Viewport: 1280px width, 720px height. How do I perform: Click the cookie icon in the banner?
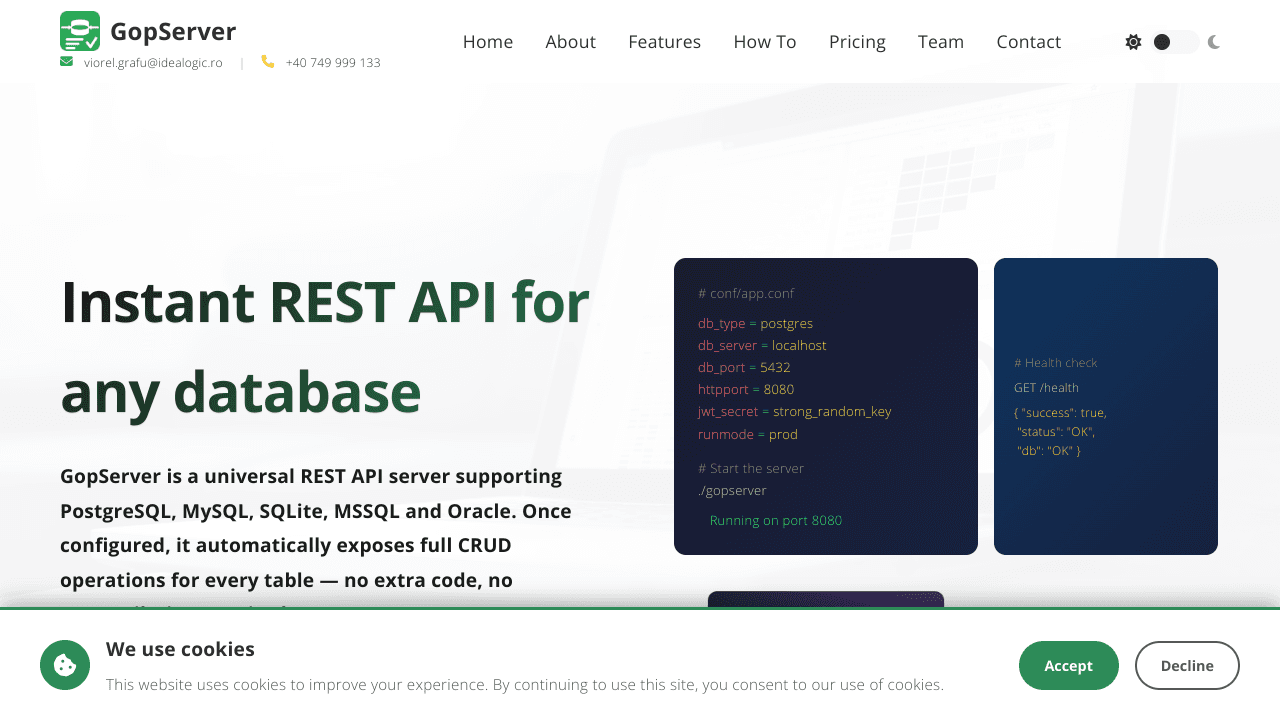click(64, 664)
